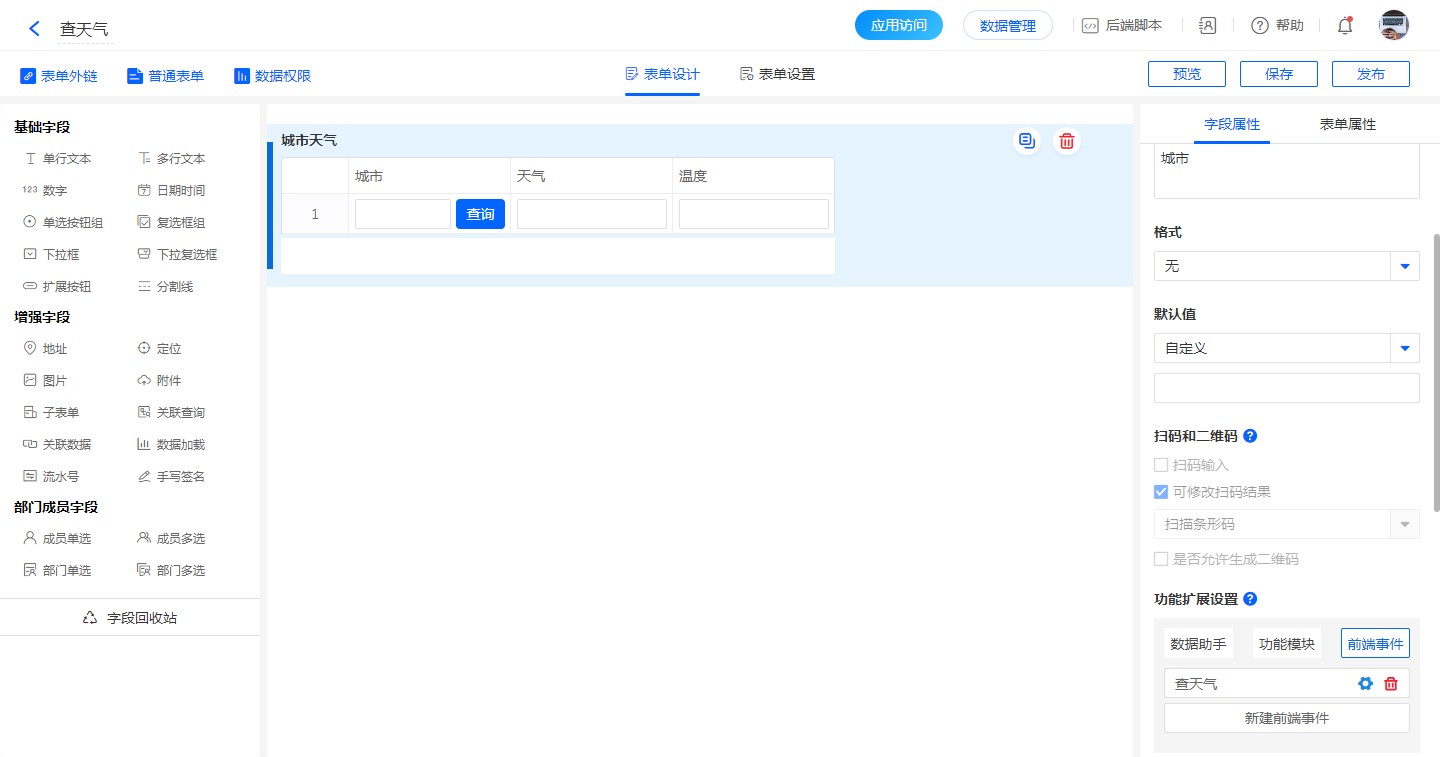Image resolution: width=1440 pixels, height=757 pixels.
Task: Delete the 查天气 front-end event
Action: tap(1391, 684)
